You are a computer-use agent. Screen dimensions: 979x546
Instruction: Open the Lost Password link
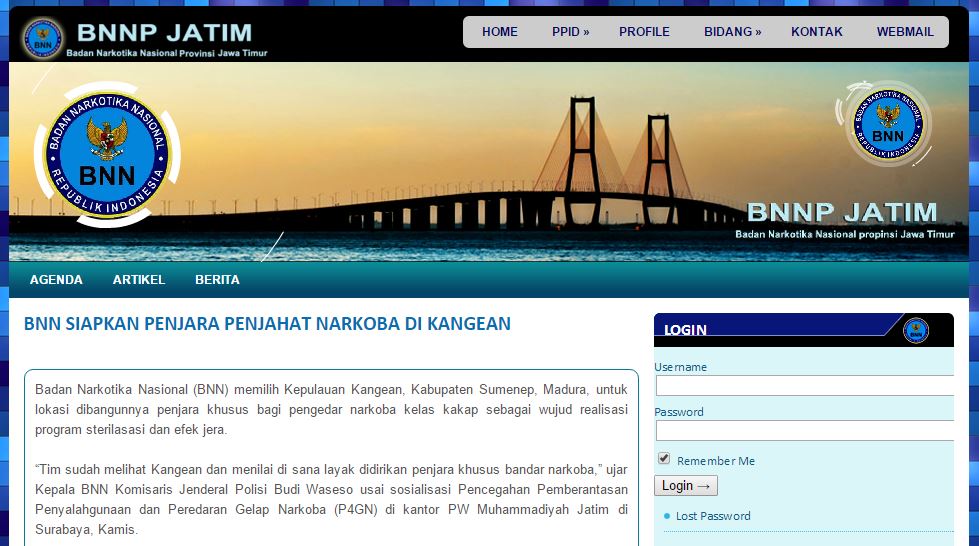tap(713, 516)
